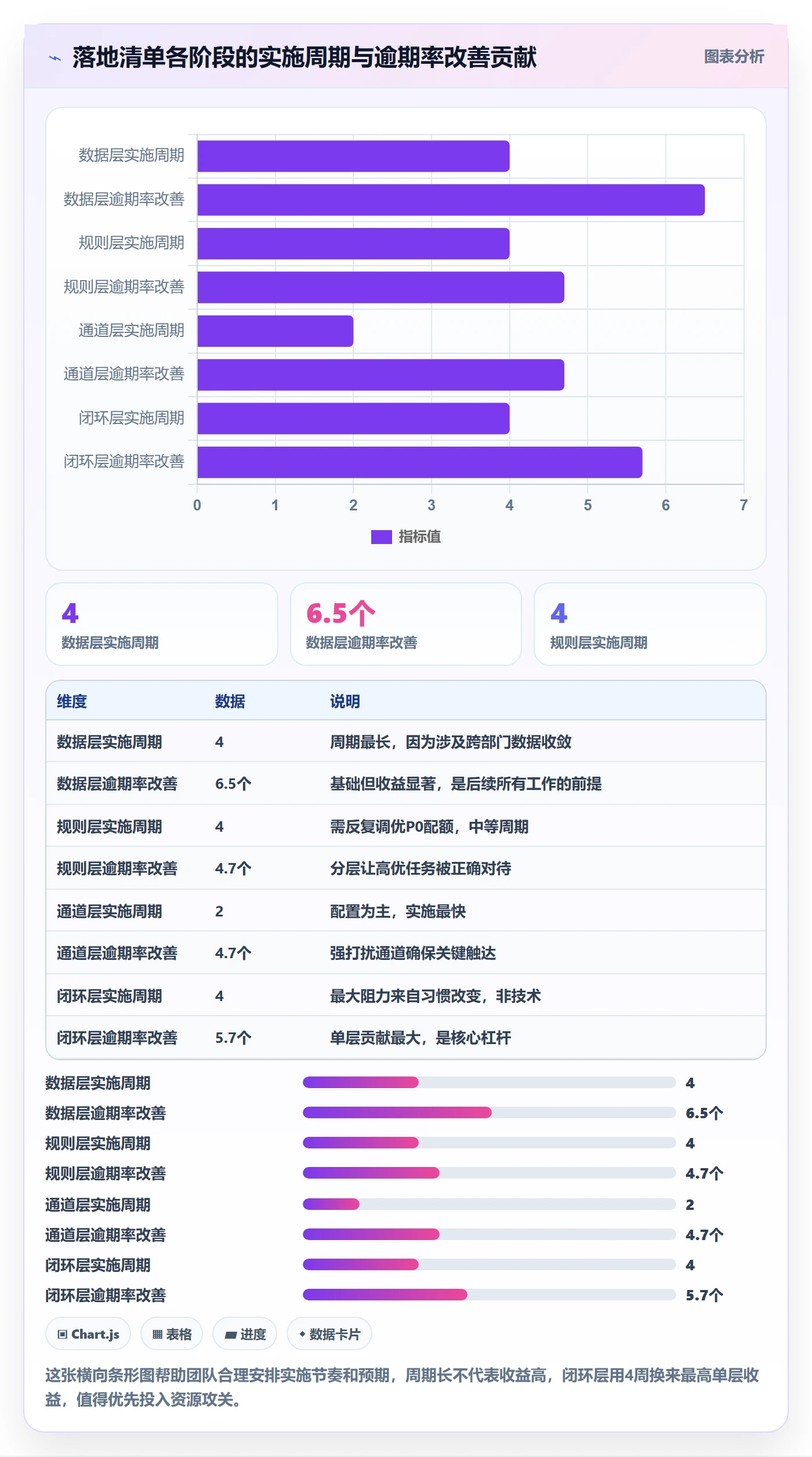Click the Chart.js tag chip
This screenshot has height=1457, width=812.
(x=88, y=1334)
